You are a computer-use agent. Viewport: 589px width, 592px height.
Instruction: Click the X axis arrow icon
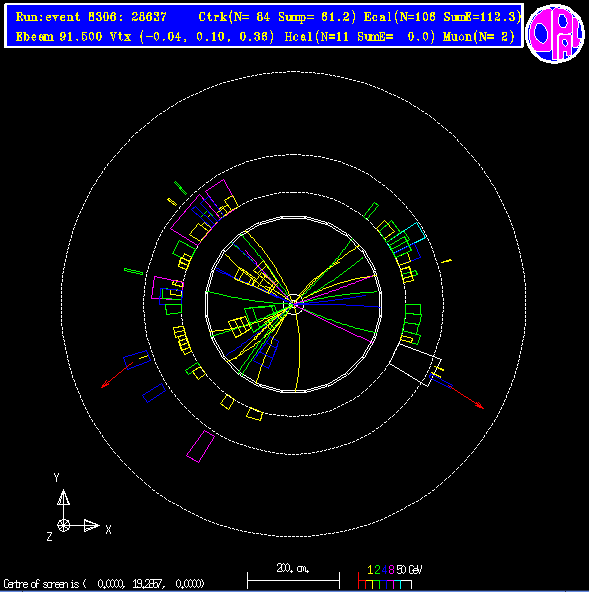(91, 526)
